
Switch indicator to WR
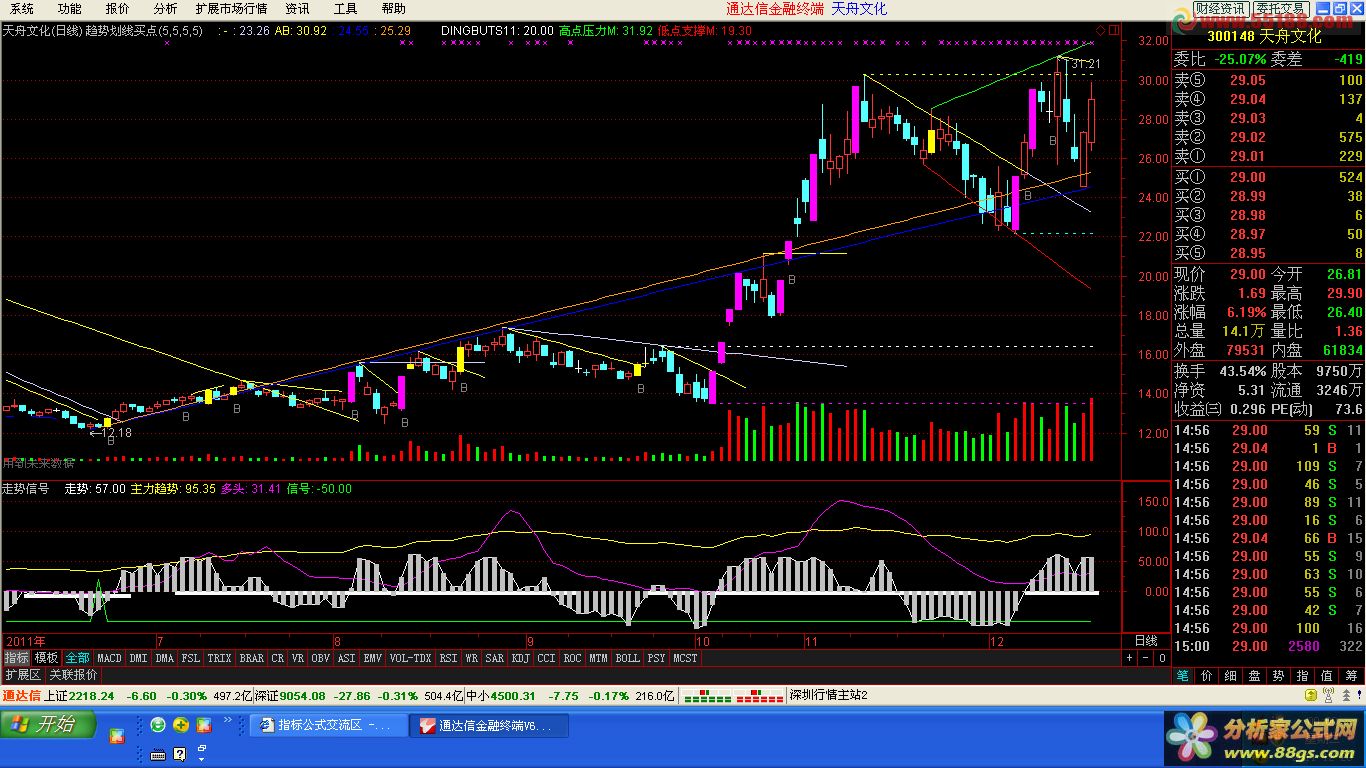tap(471, 658)
